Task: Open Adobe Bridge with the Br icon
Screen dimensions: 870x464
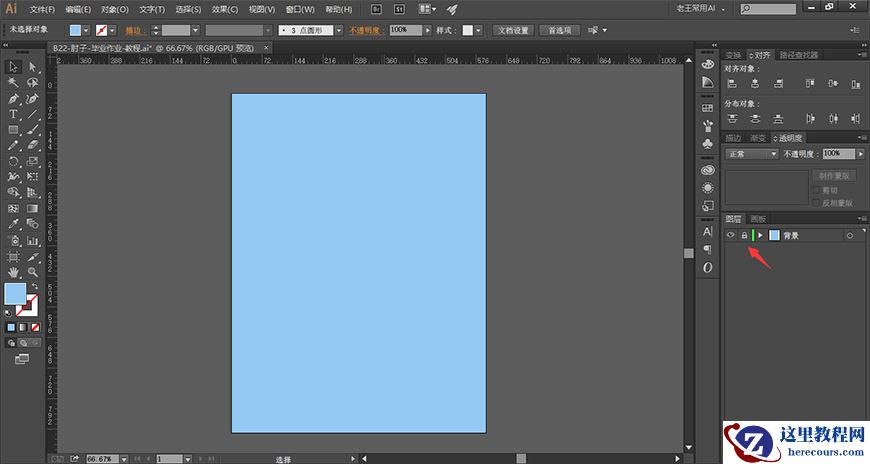Action: 376,9
